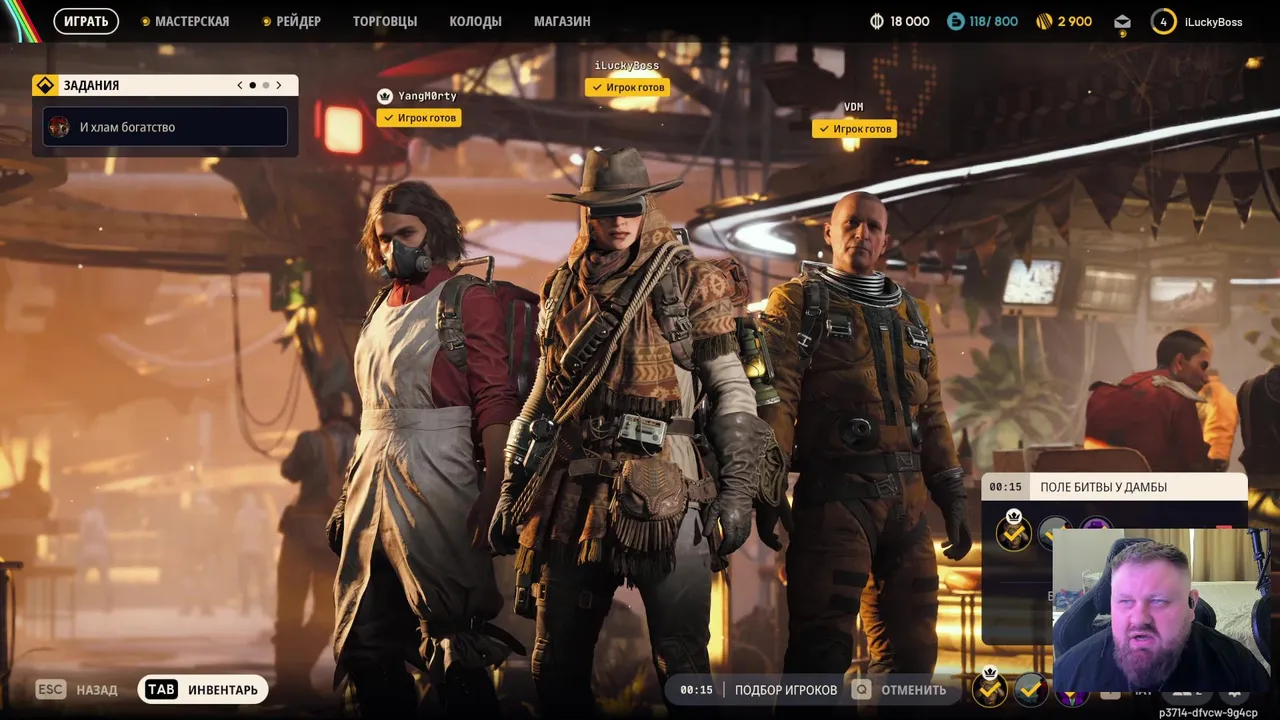Click НАЗАД back button

[x=97, y=690]
